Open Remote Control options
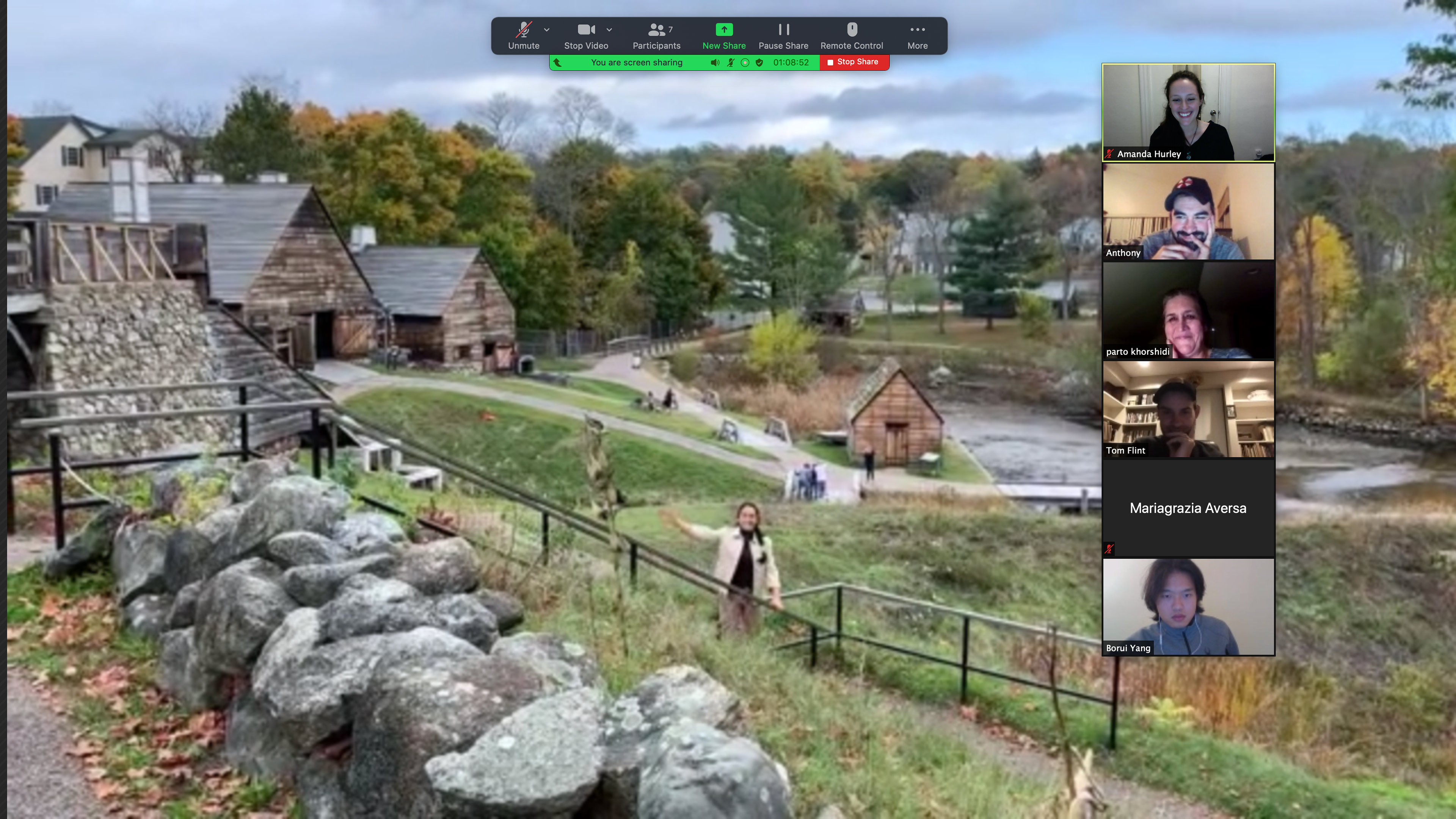1456x819 pixels. tap(851, 36)
